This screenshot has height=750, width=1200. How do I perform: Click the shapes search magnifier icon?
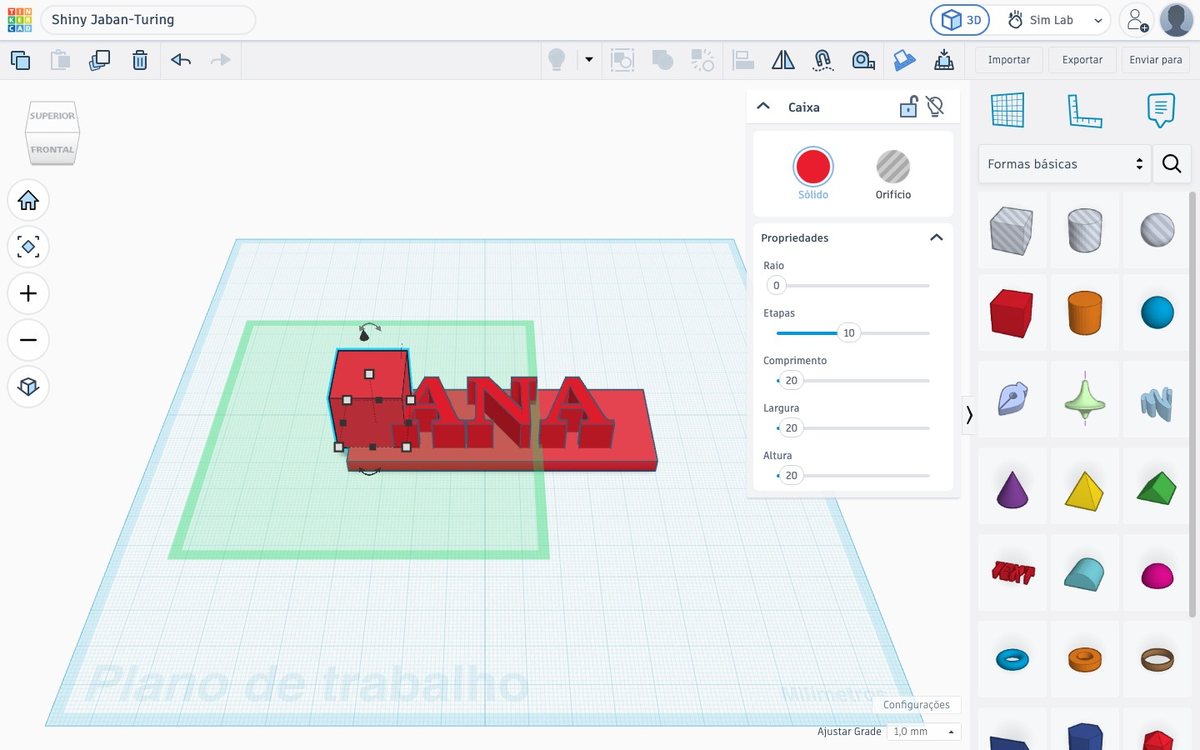click(x=1172, y=164)
